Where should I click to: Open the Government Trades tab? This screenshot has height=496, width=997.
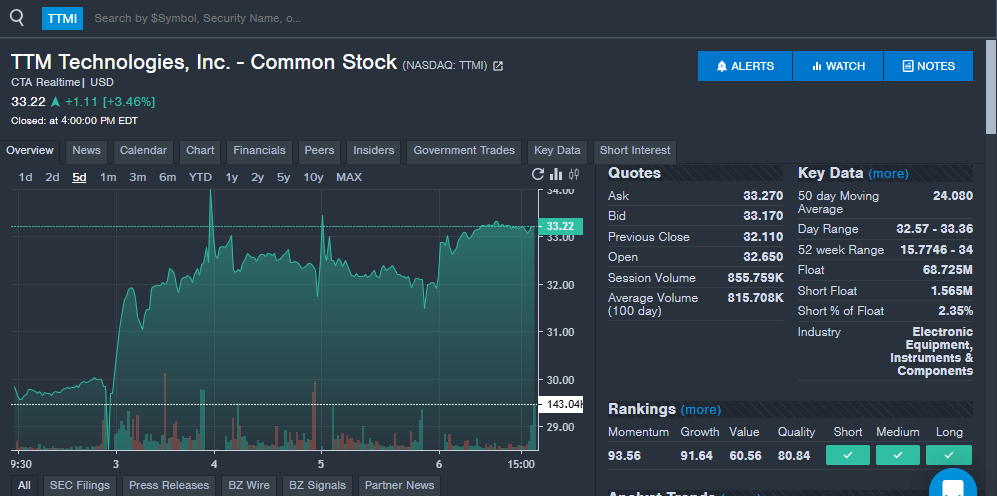point(464,151)
